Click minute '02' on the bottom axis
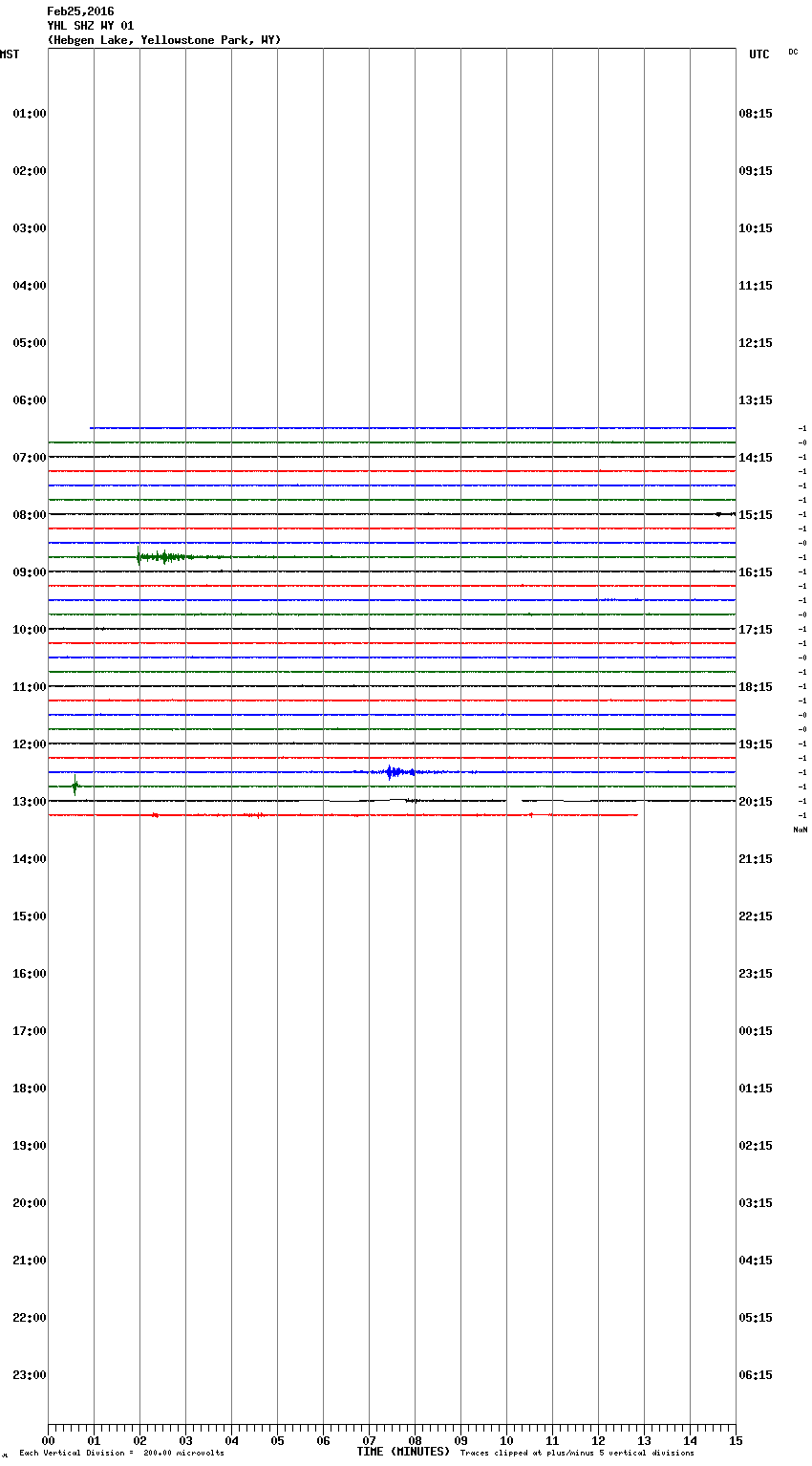The image size is (812, 1466). coord(139,1441)
